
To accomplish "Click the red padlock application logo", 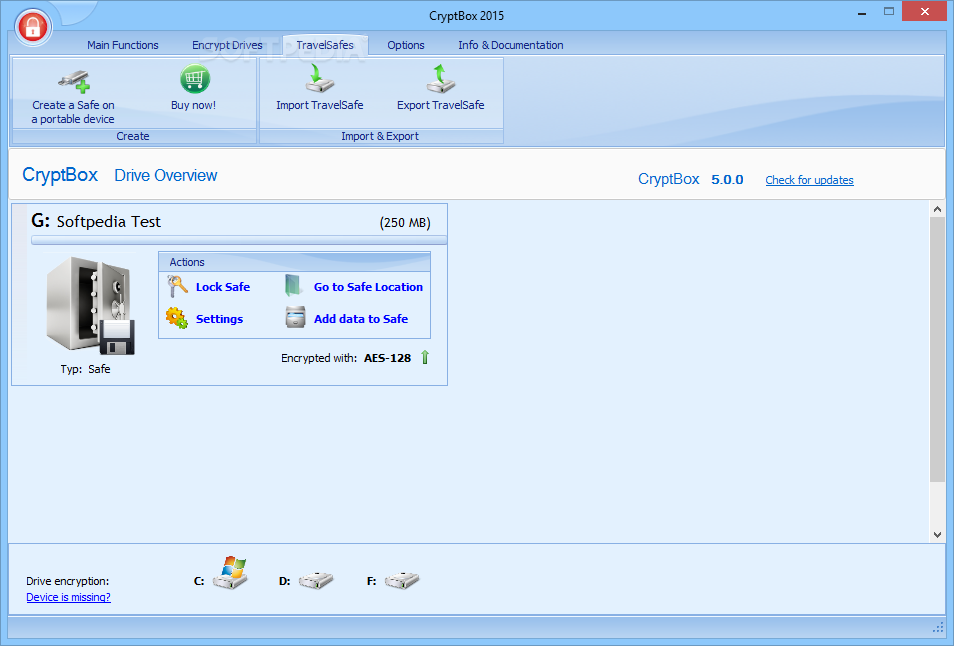I will 33,27.
